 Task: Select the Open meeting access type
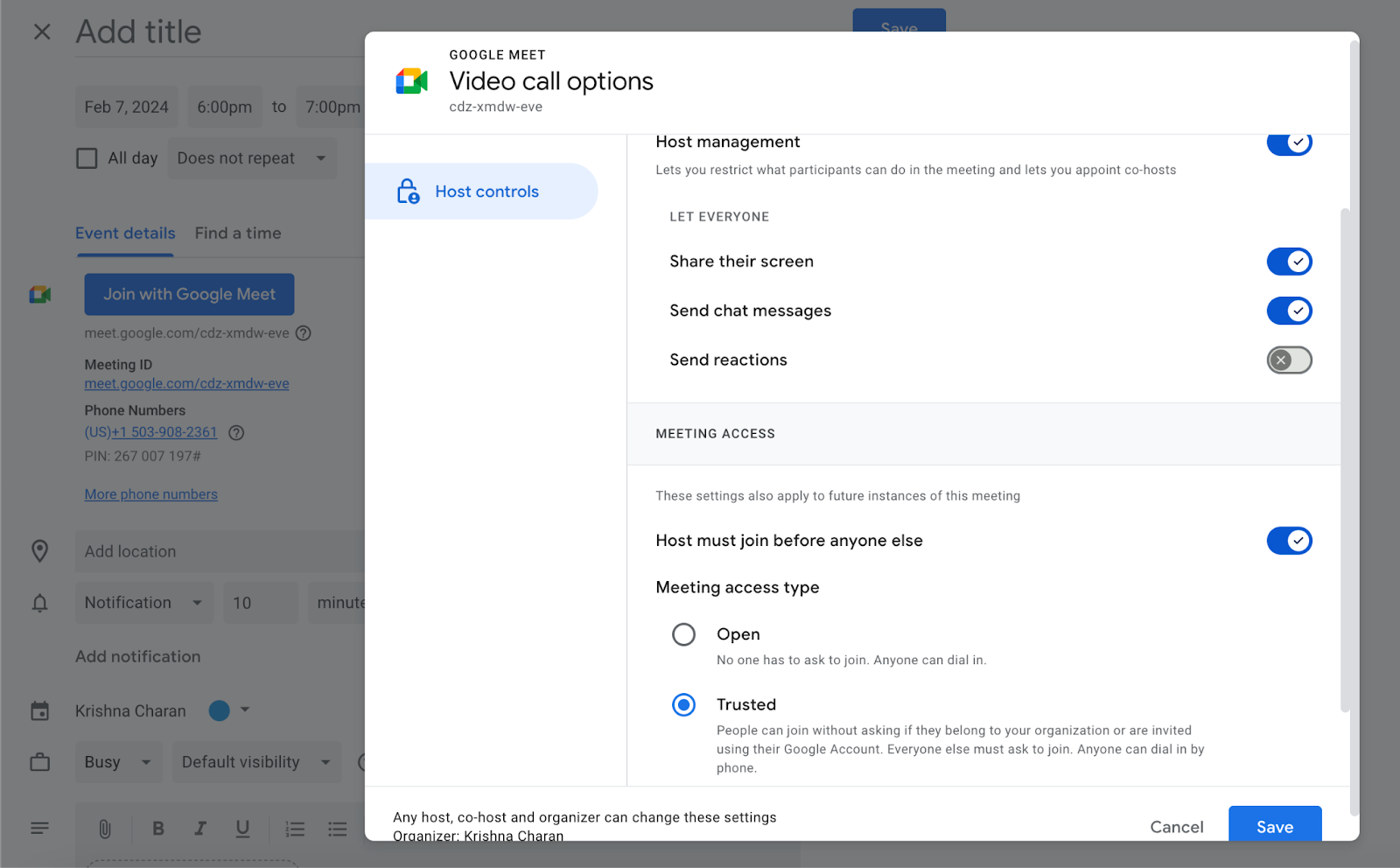[x=683, y=634]
